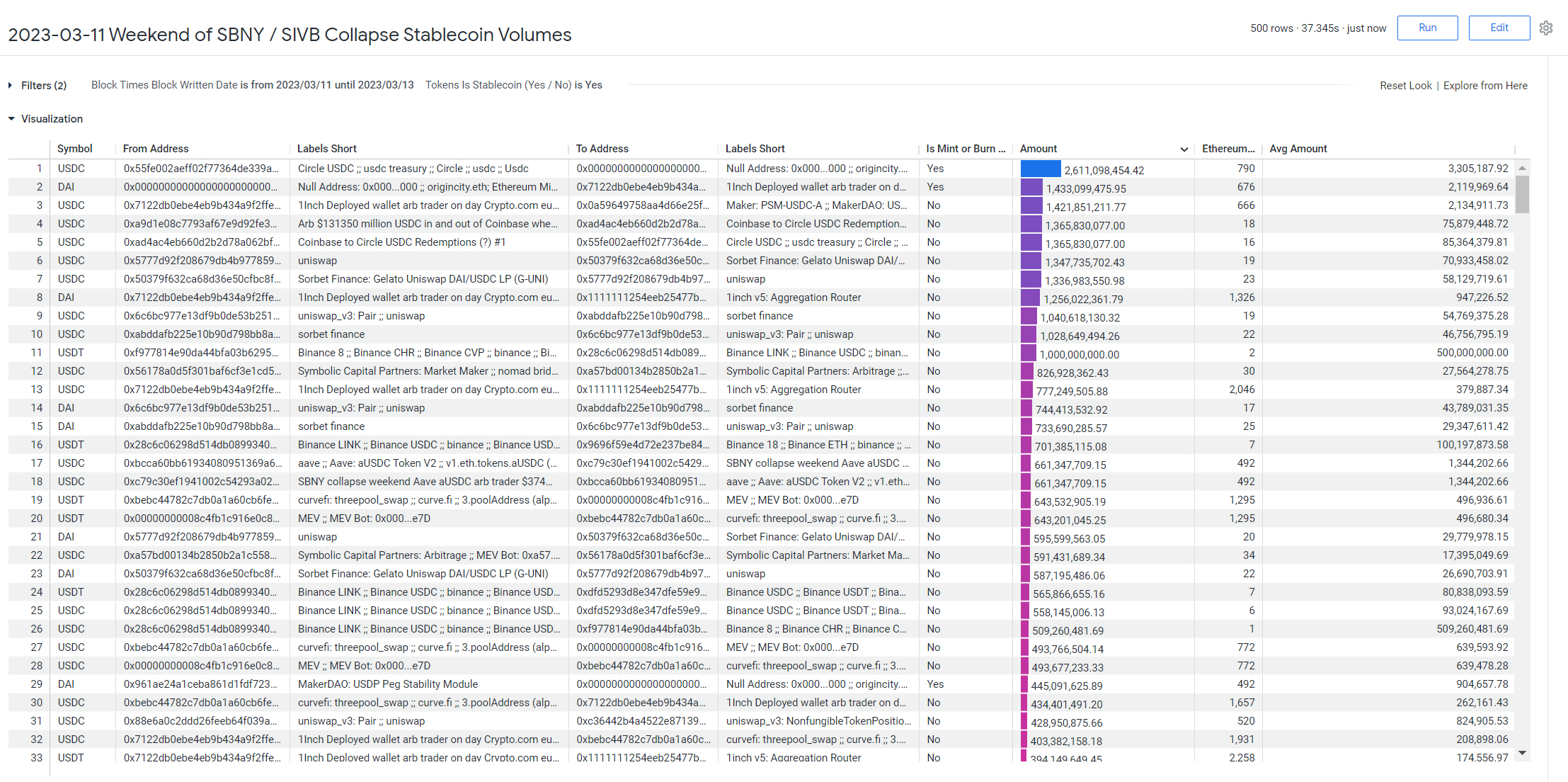Screen dimensions: 1568x782
Task: Select row 29 'Yes' mint or burn cell
Action: pos(935,684)
